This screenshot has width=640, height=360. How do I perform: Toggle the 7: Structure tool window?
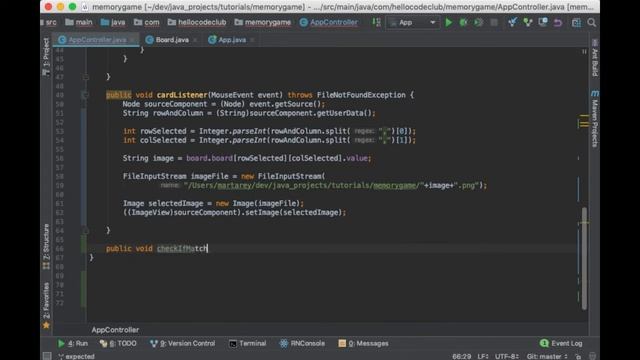click(x=46, y=246)
